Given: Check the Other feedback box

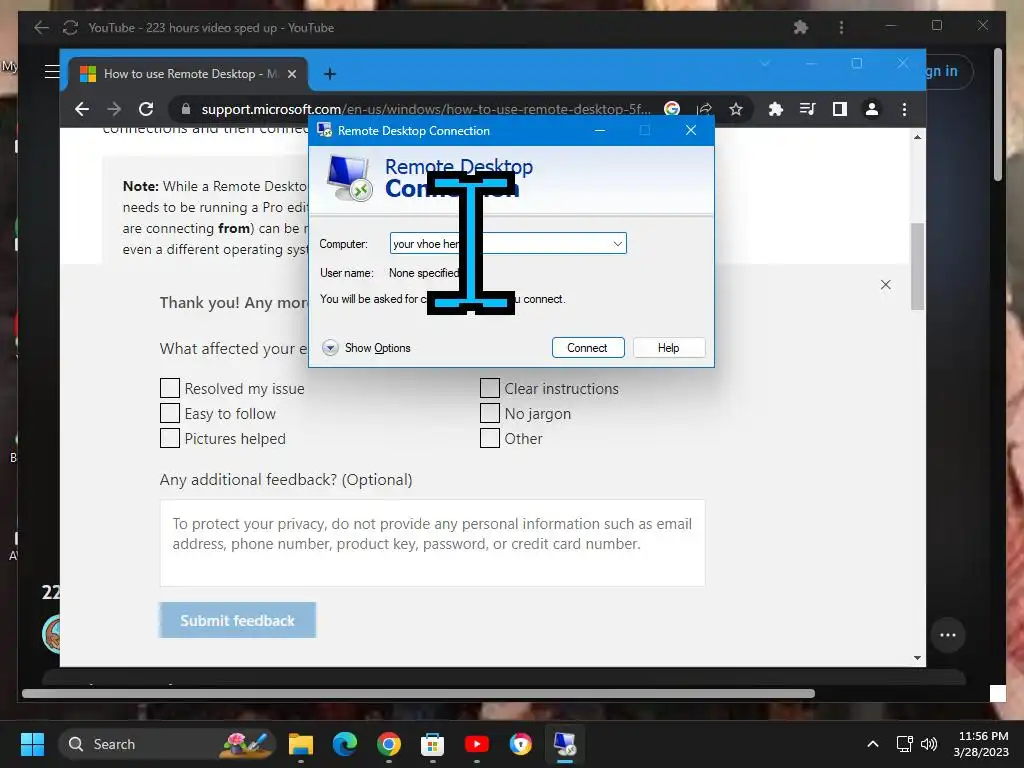Looking at the screenshot, I should coord(490,438).
